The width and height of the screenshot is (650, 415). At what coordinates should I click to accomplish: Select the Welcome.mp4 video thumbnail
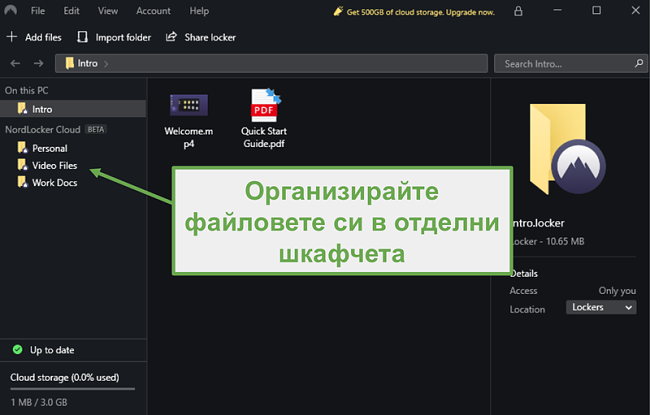pyautogui.click(x=189, y=105)
